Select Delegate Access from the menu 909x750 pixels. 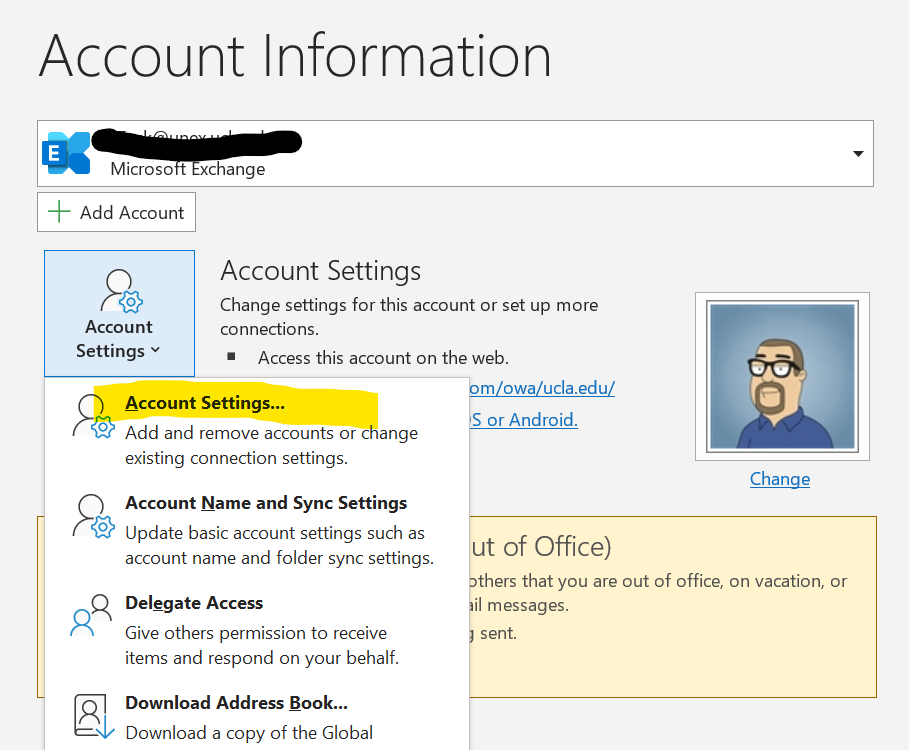194,603
